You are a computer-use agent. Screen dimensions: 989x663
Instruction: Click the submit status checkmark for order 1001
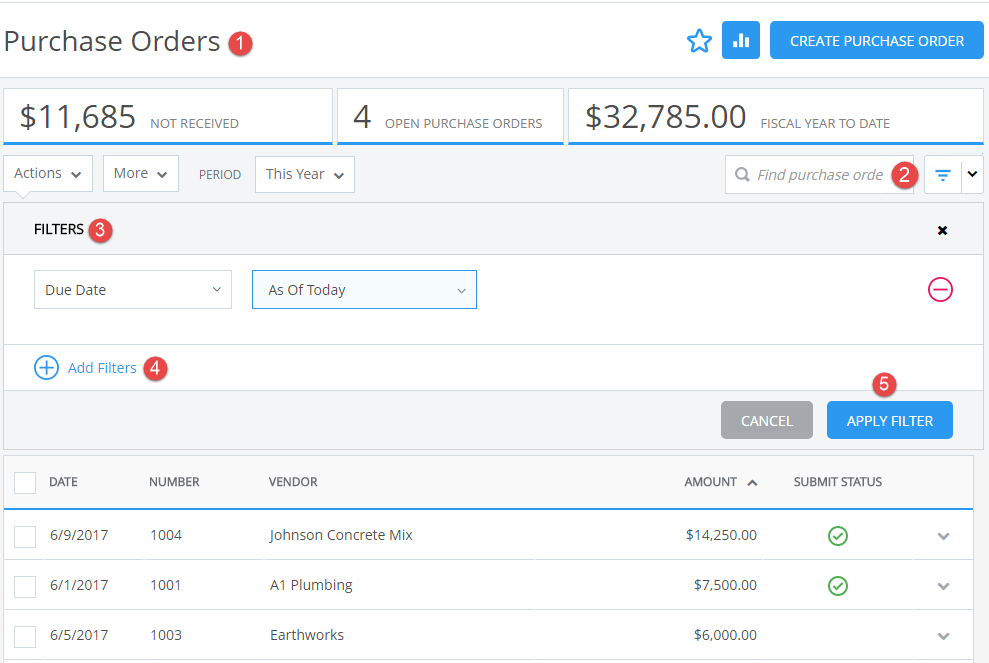pyautogui.click(x=838, y=586)
